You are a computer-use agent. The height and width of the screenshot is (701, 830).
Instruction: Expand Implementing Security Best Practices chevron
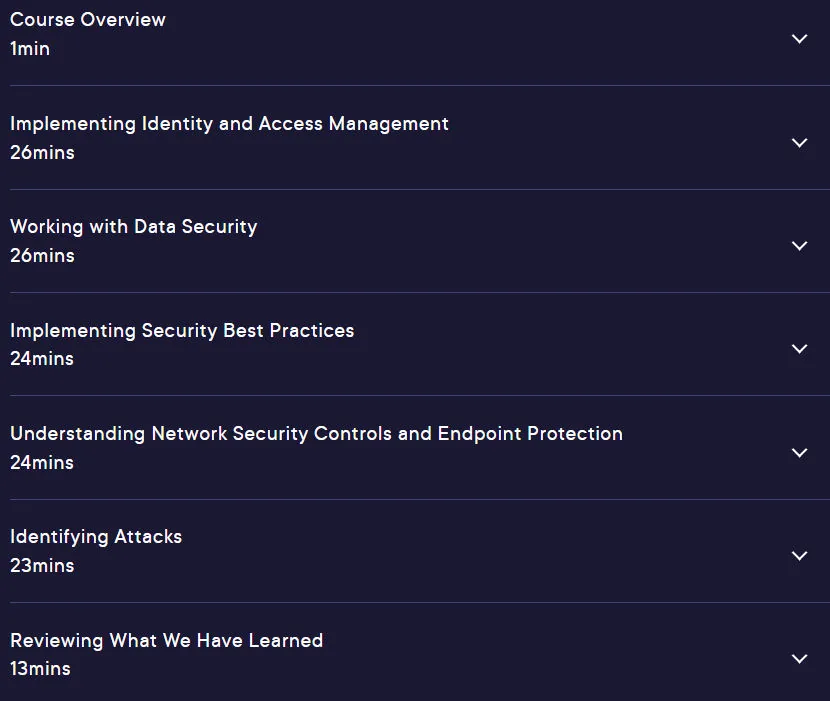[799, 349]
